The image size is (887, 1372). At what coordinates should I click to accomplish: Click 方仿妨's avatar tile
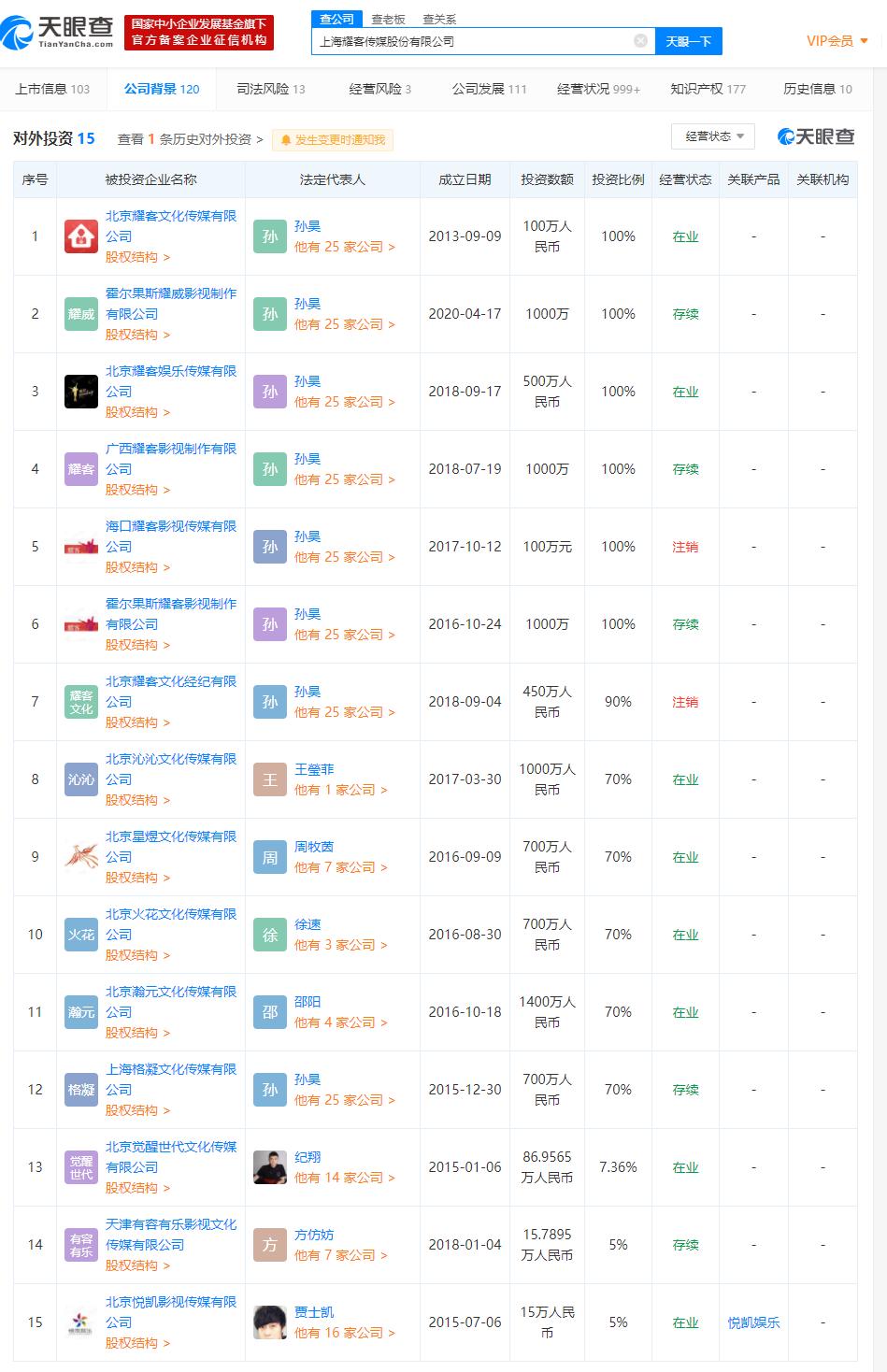[270, 1245]
